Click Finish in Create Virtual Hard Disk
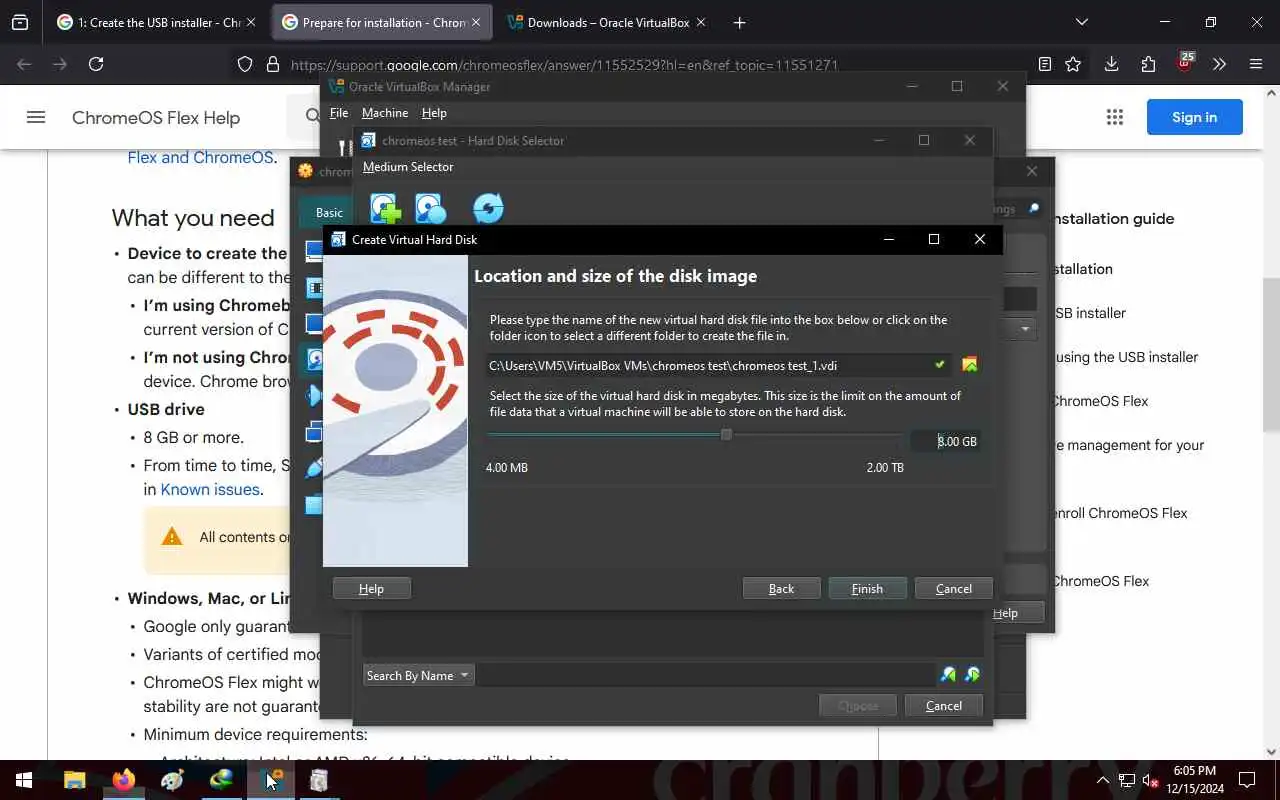 867,589
